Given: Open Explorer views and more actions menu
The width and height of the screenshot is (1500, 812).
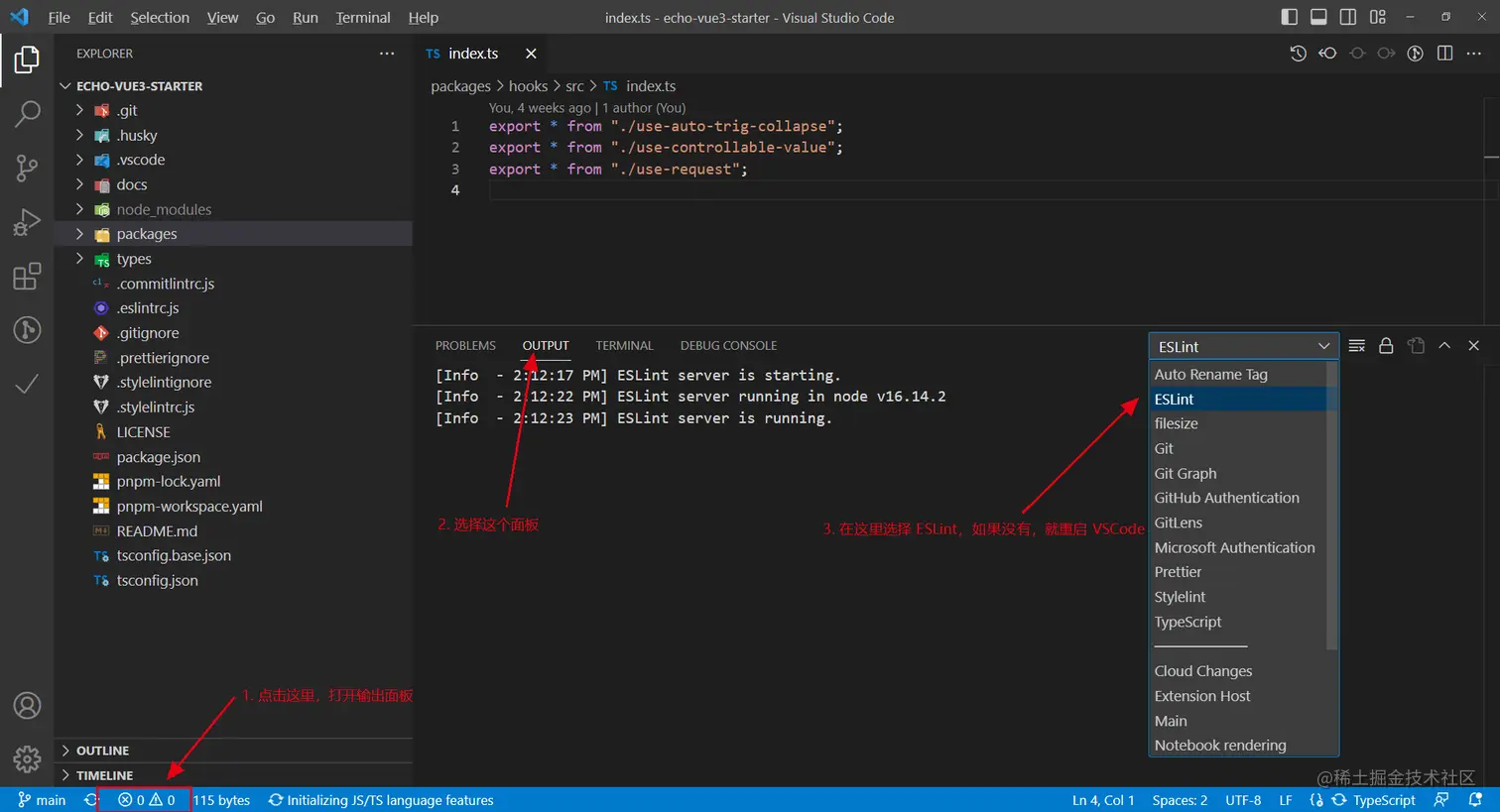Looking at the screenshot, I should point(387,54).
